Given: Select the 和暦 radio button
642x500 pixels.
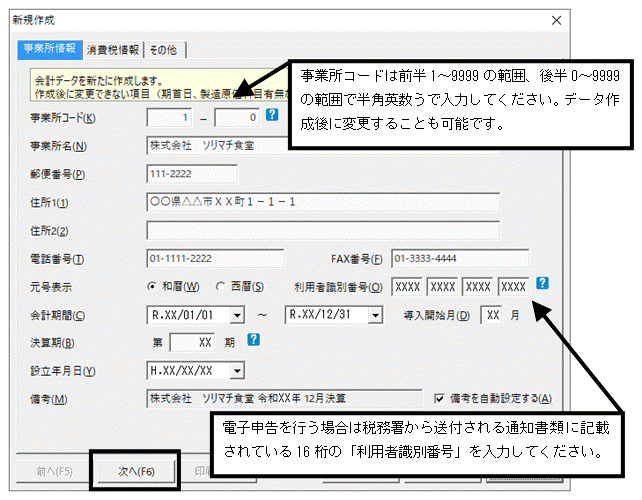Looking at the screenshot, I should [152, 286].
